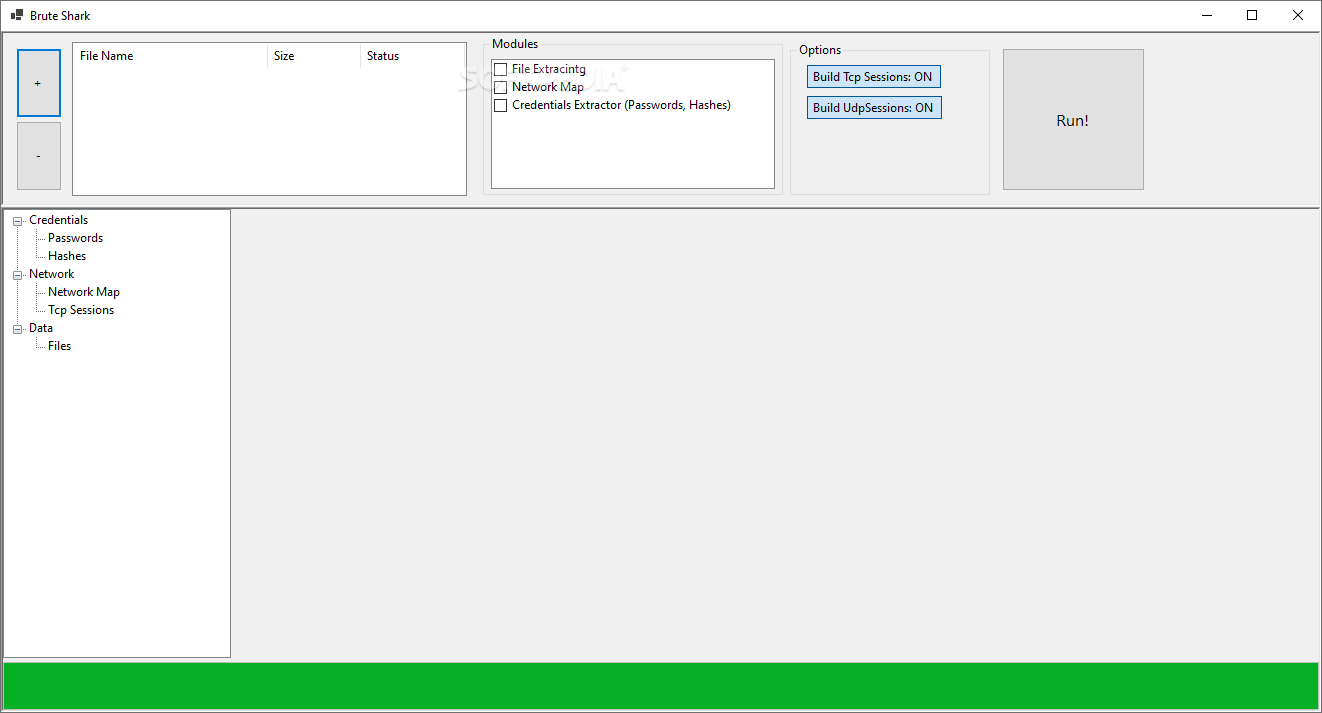The width and height of the screenshot is (1322, 713).
Task: Start analysis with the Run! button
Action: click(x=1073, y=120)
